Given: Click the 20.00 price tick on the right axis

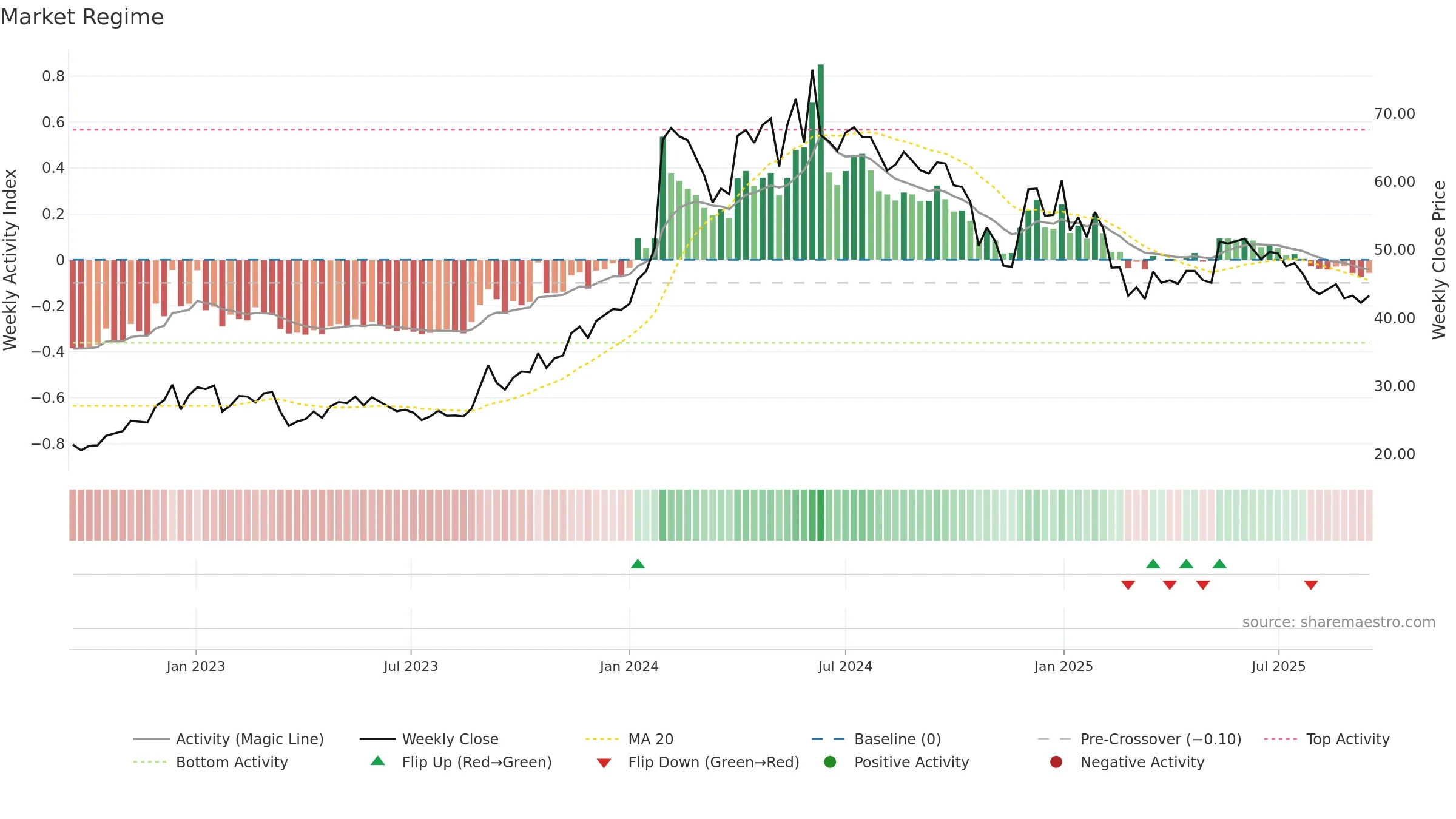Looking at the screenshot, I should 1395,454.
